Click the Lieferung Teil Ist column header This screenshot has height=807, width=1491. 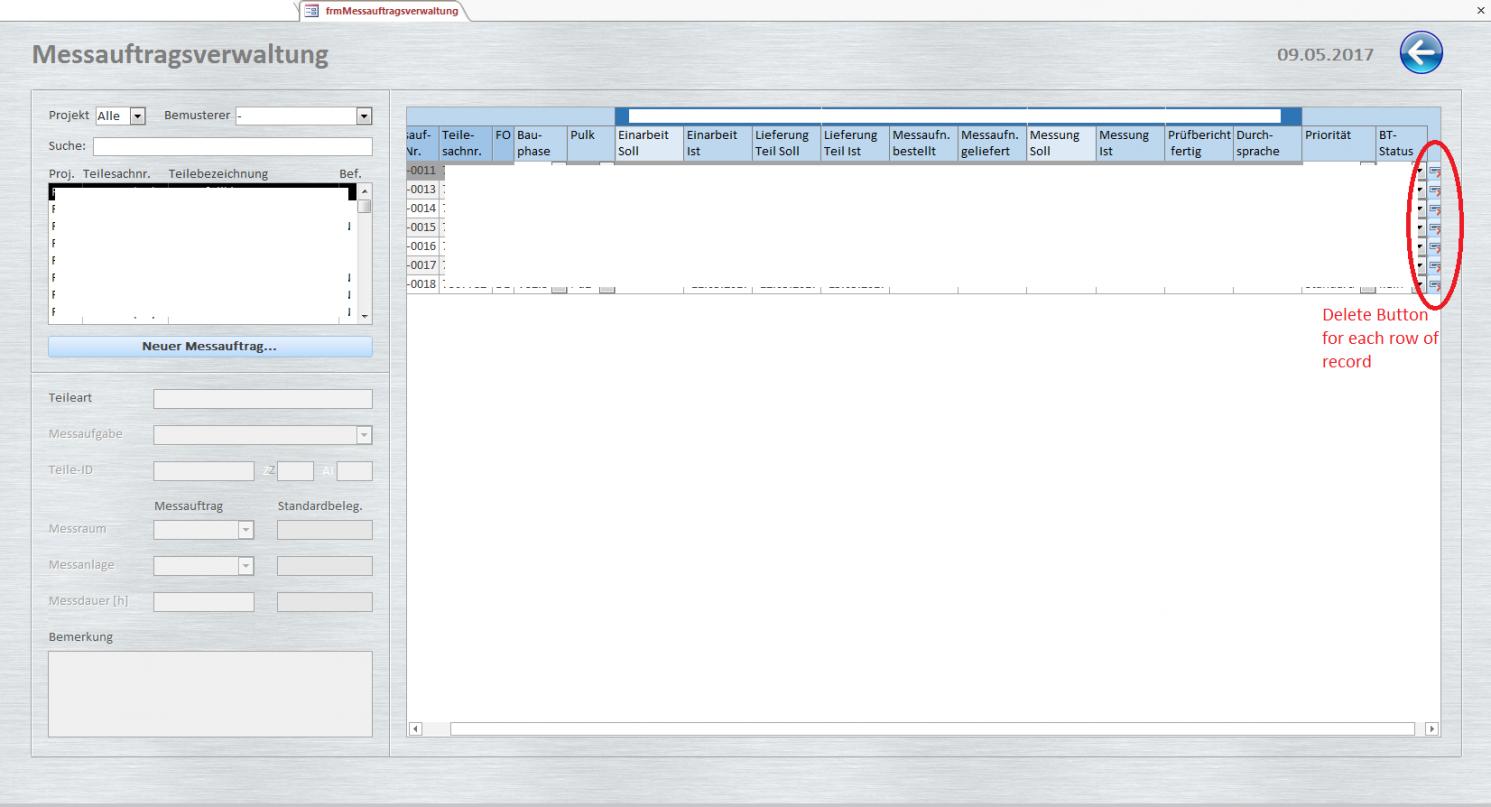(854, 144)
